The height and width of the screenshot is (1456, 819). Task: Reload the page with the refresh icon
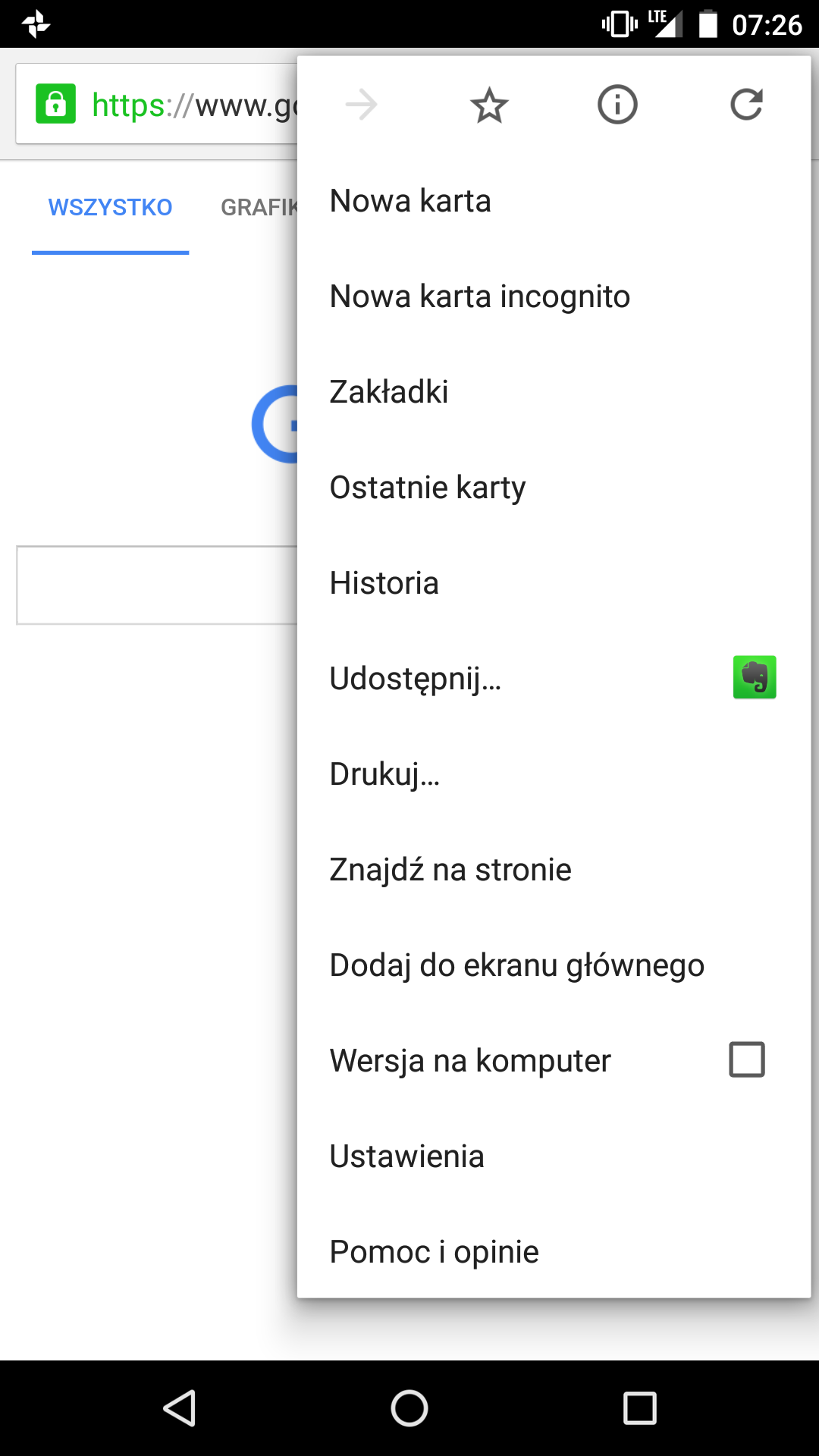pyautogui.click(x=746, y=105)
